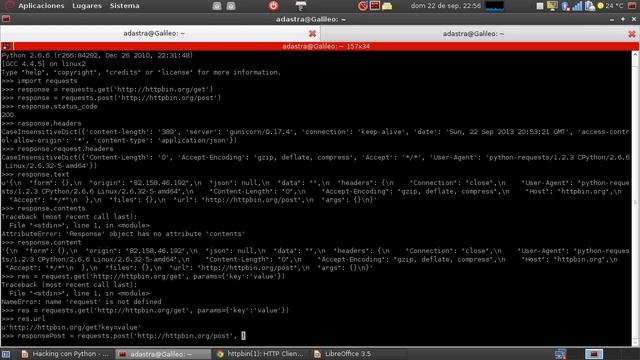
Task: Click the first gray camera launcher icon
Action: 217,6
